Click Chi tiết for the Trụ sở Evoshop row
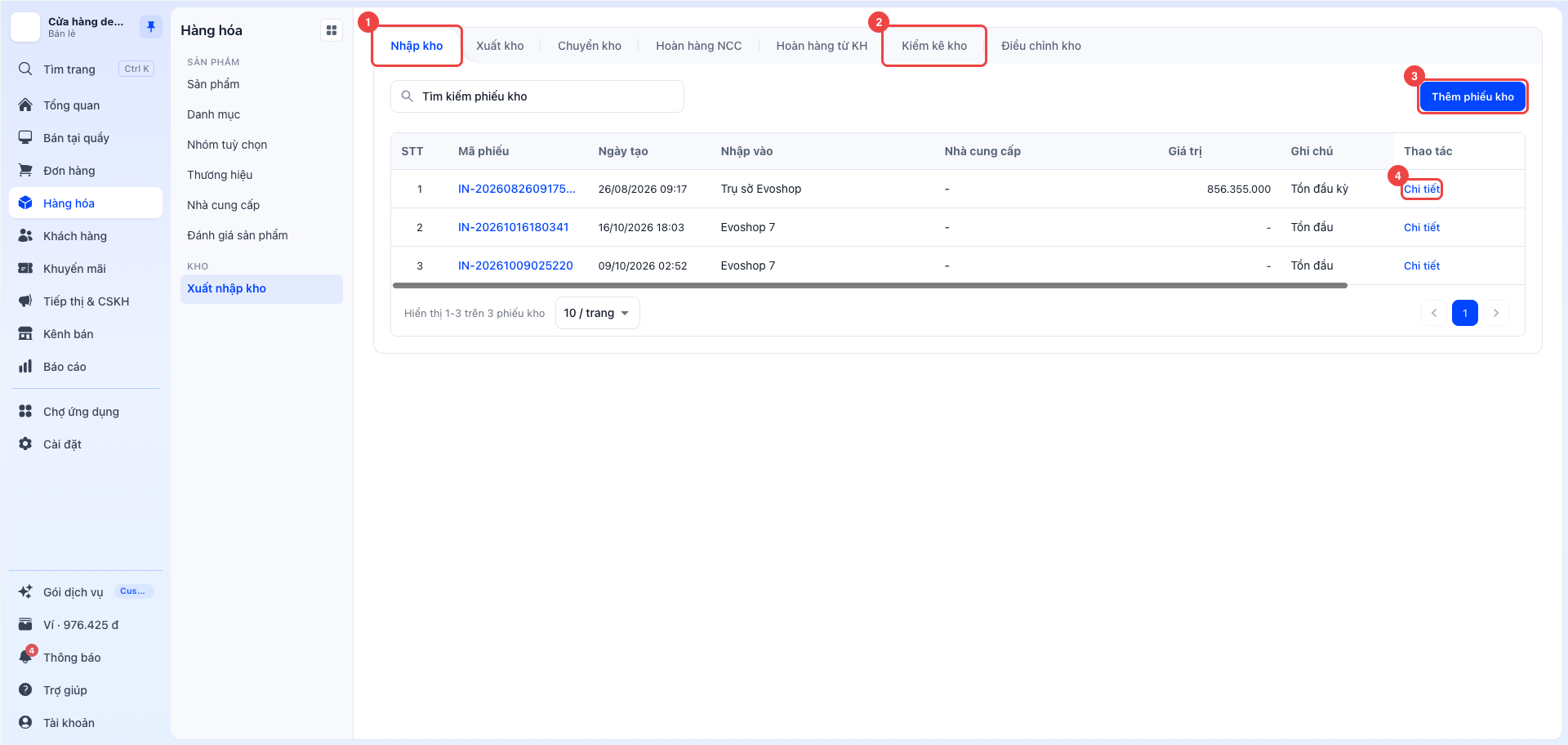Image resolution: width=1568 pixels, height=745 pixels. [1422, 189]
